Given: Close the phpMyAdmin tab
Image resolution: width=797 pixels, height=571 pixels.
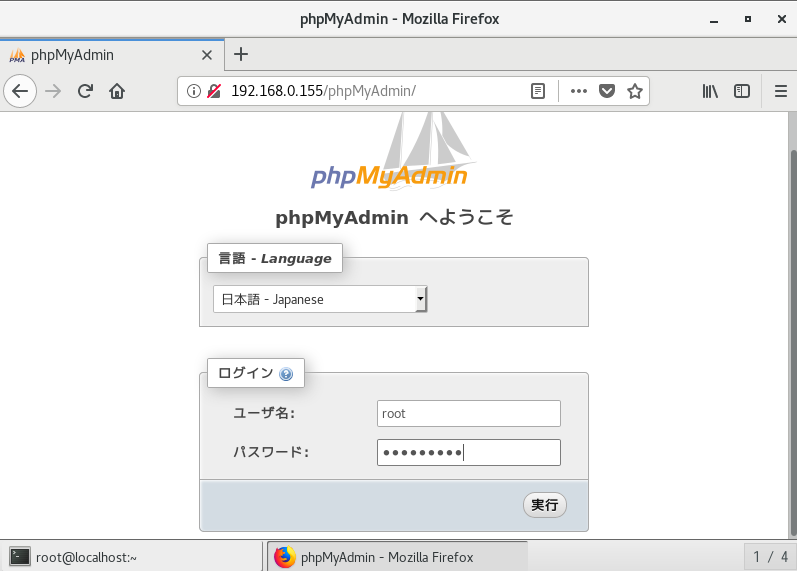Looking at the screenshot, I should tap(207, 55).
